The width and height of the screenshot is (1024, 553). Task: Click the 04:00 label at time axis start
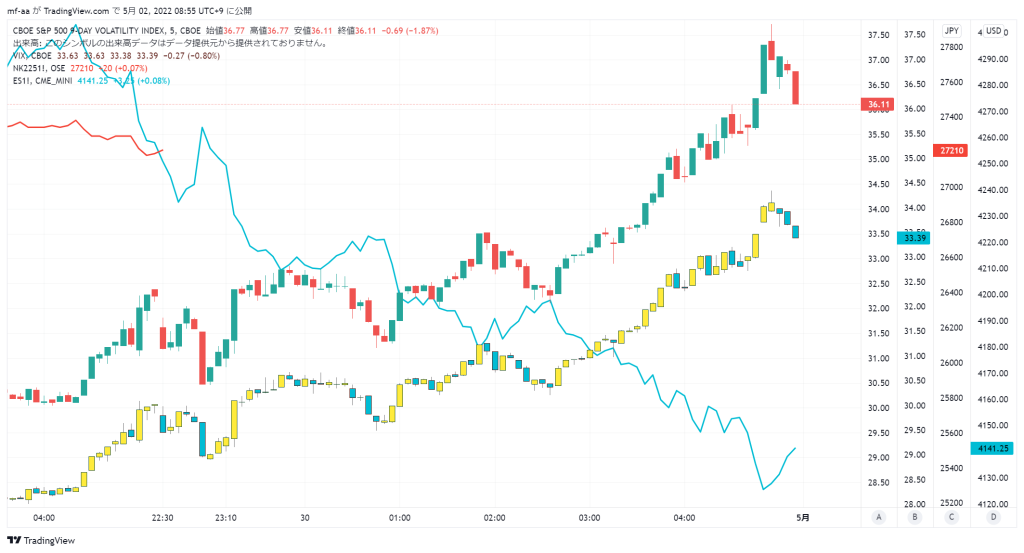[x=44, y=518]
